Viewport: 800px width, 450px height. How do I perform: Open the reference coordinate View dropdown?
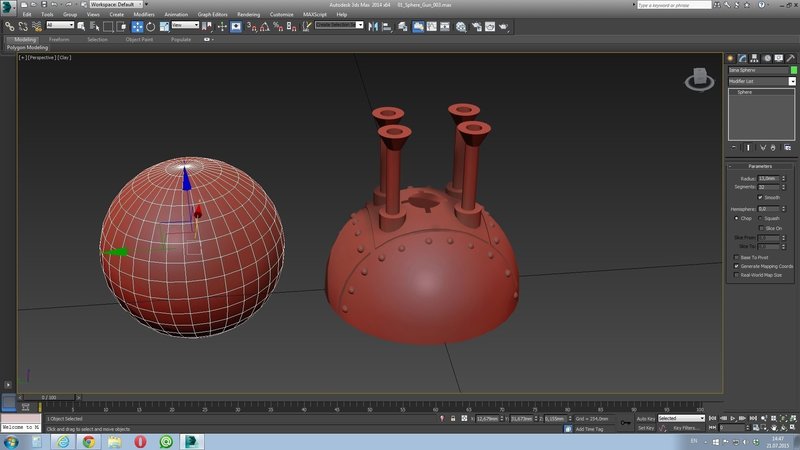(x=185, y=25)
